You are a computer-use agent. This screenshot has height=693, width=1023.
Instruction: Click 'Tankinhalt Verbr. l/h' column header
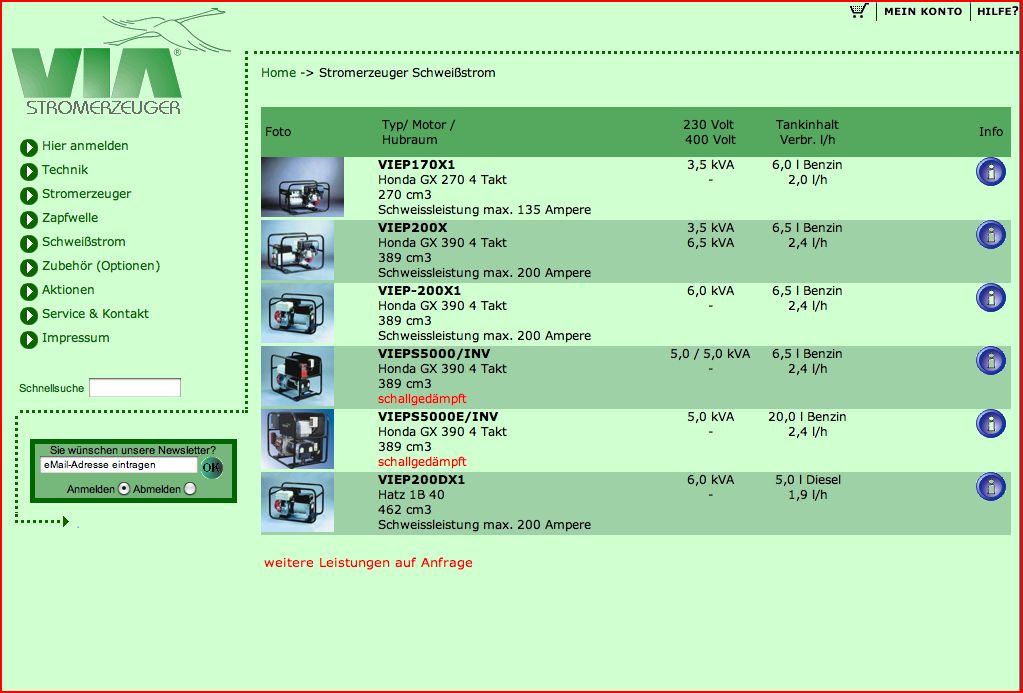tap(807, 132)
